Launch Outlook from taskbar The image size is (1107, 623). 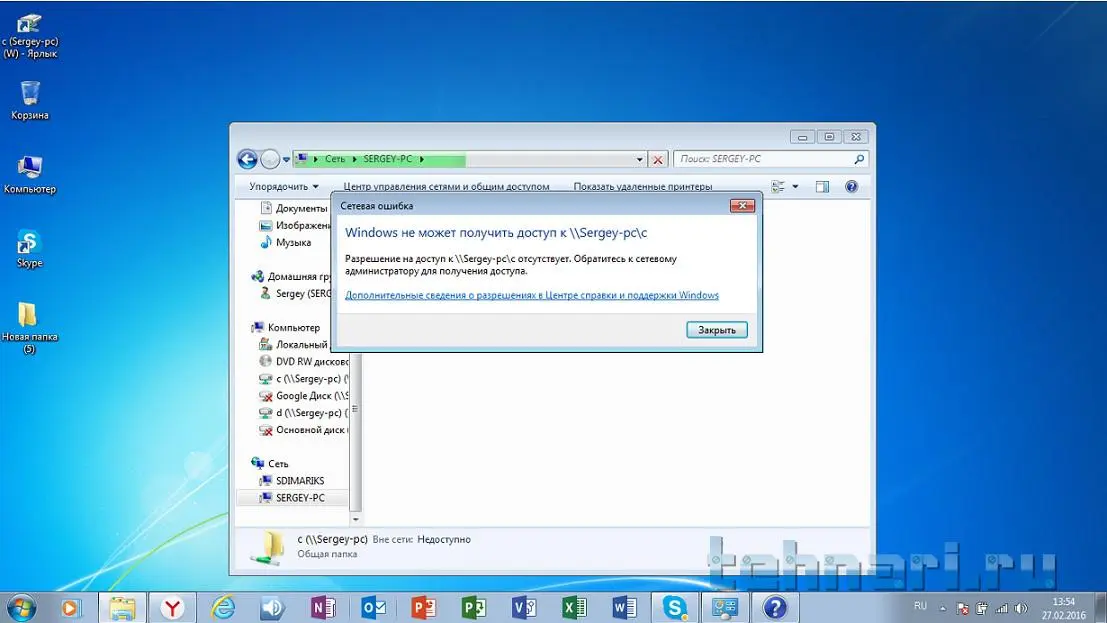pyautogui.click(x=373, y=607)
